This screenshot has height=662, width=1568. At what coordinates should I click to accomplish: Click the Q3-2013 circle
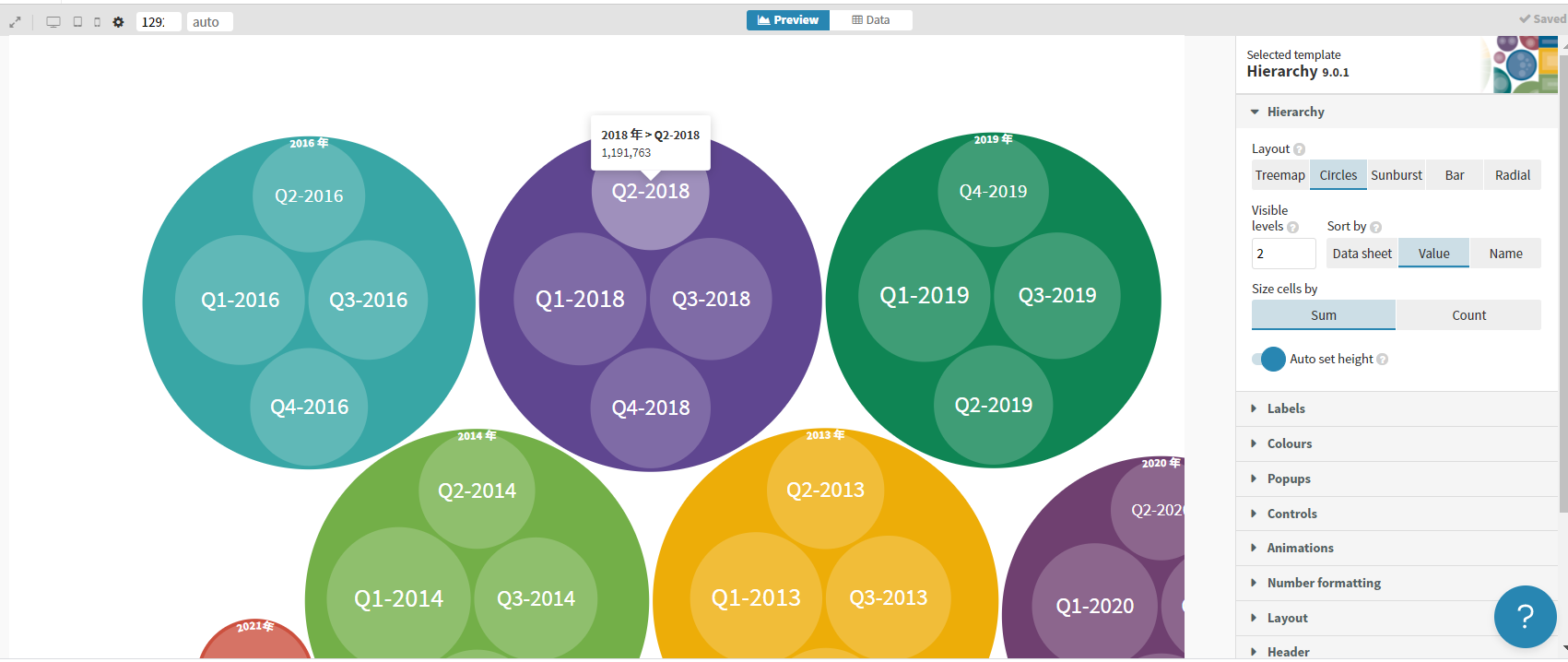click(x=889, y=597)
